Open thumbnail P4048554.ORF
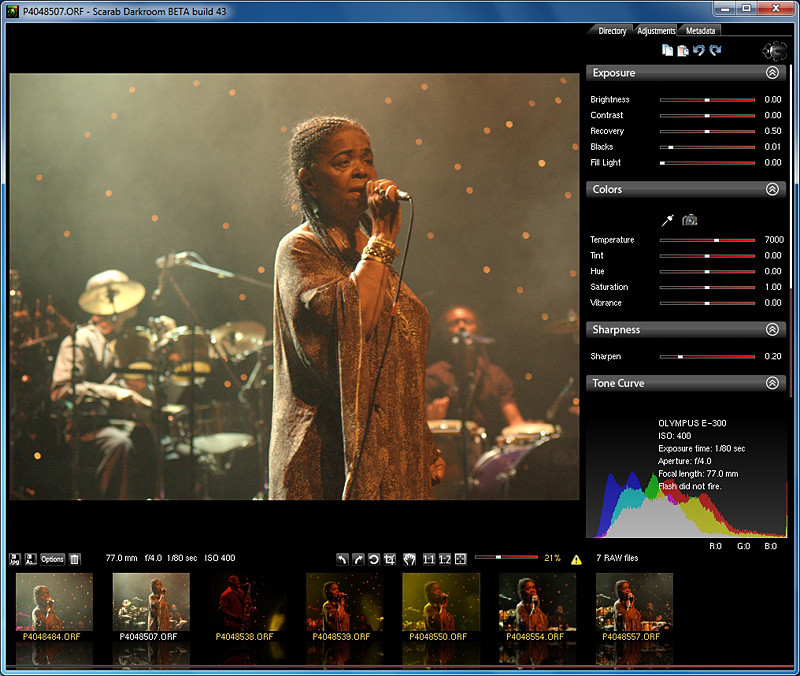 click(x=538, y=602)
